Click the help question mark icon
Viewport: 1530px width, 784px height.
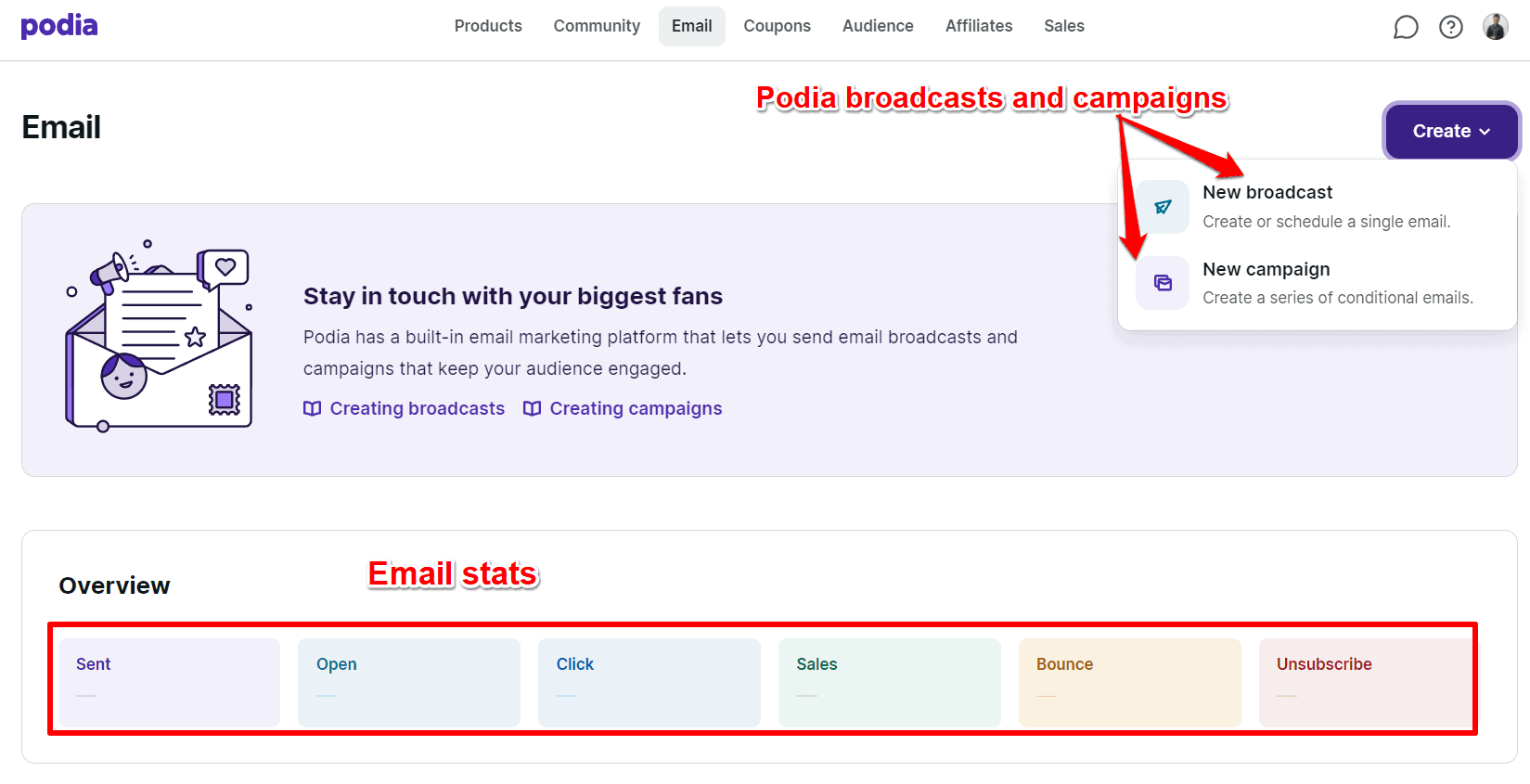click(x=1450, y=27)
